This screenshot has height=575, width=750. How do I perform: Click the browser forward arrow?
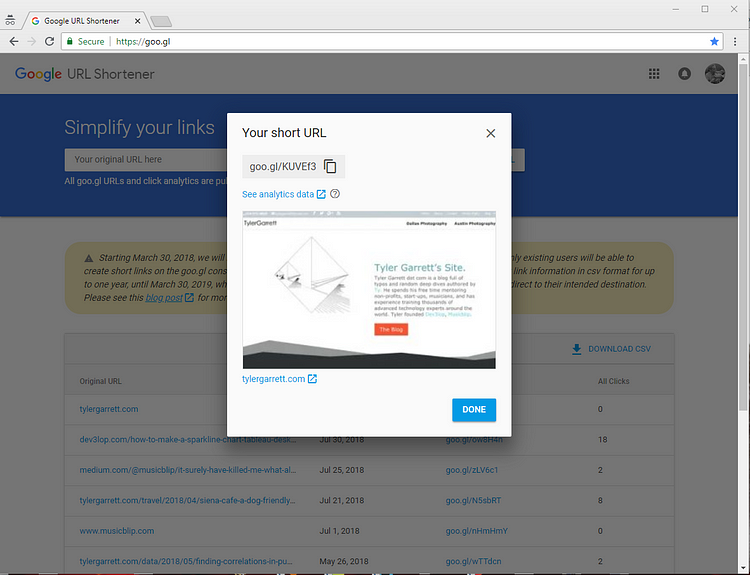tap(32, 42)
